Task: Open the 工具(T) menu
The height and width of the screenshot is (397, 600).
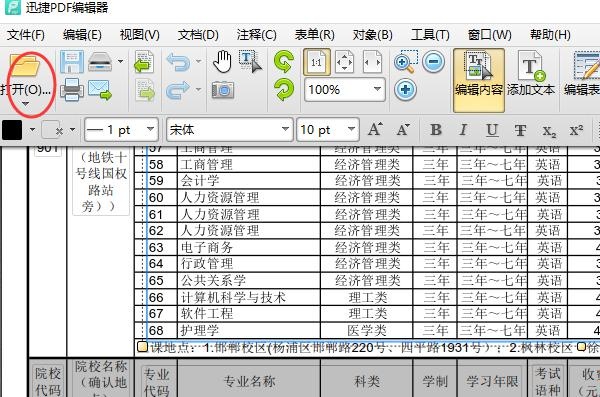Action: tap(430, 35)
